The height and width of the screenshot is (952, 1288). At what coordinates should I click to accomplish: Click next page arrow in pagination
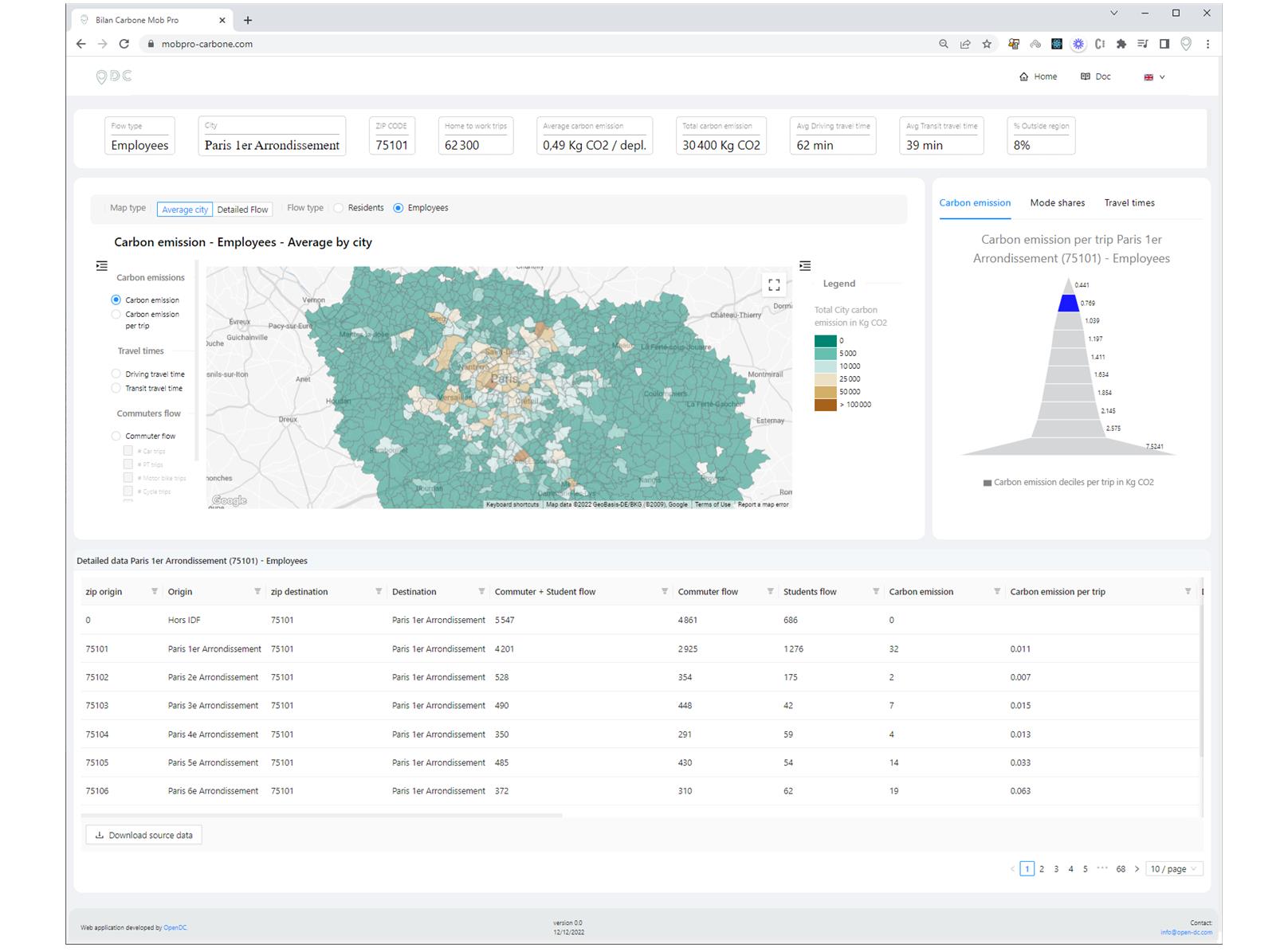[x=1137, y=868]
